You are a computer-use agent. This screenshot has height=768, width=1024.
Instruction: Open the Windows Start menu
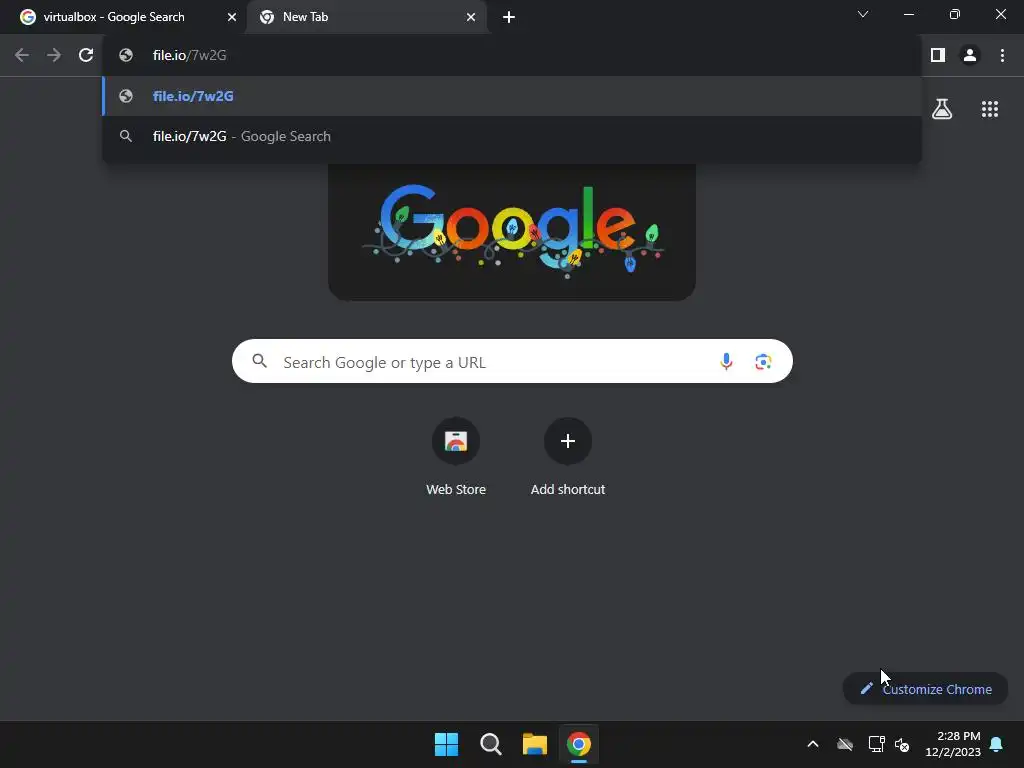[447, 744]
